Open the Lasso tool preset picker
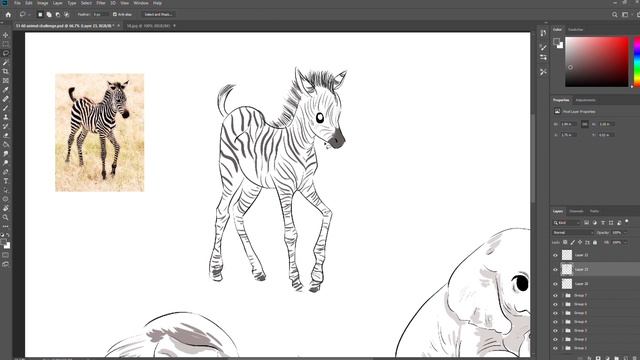 point(24,14)
